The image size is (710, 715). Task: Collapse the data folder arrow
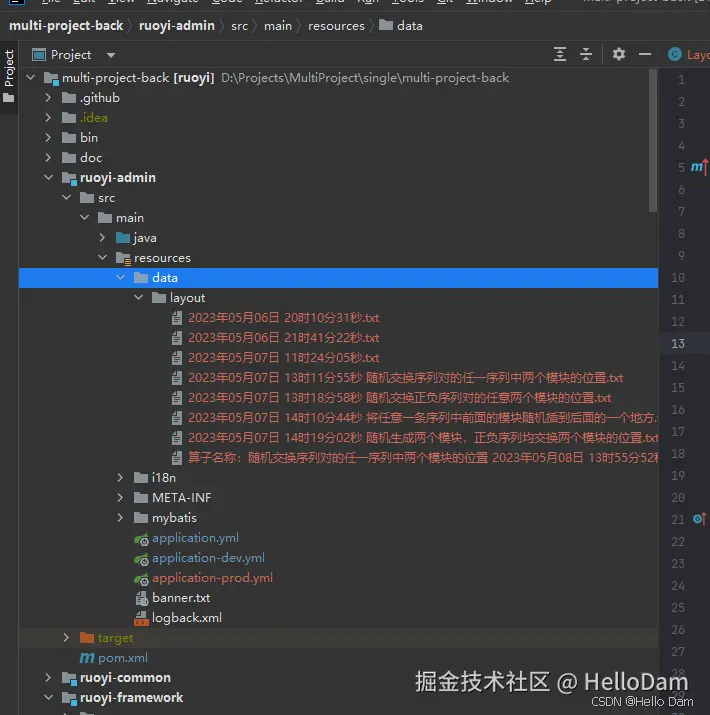120,278
